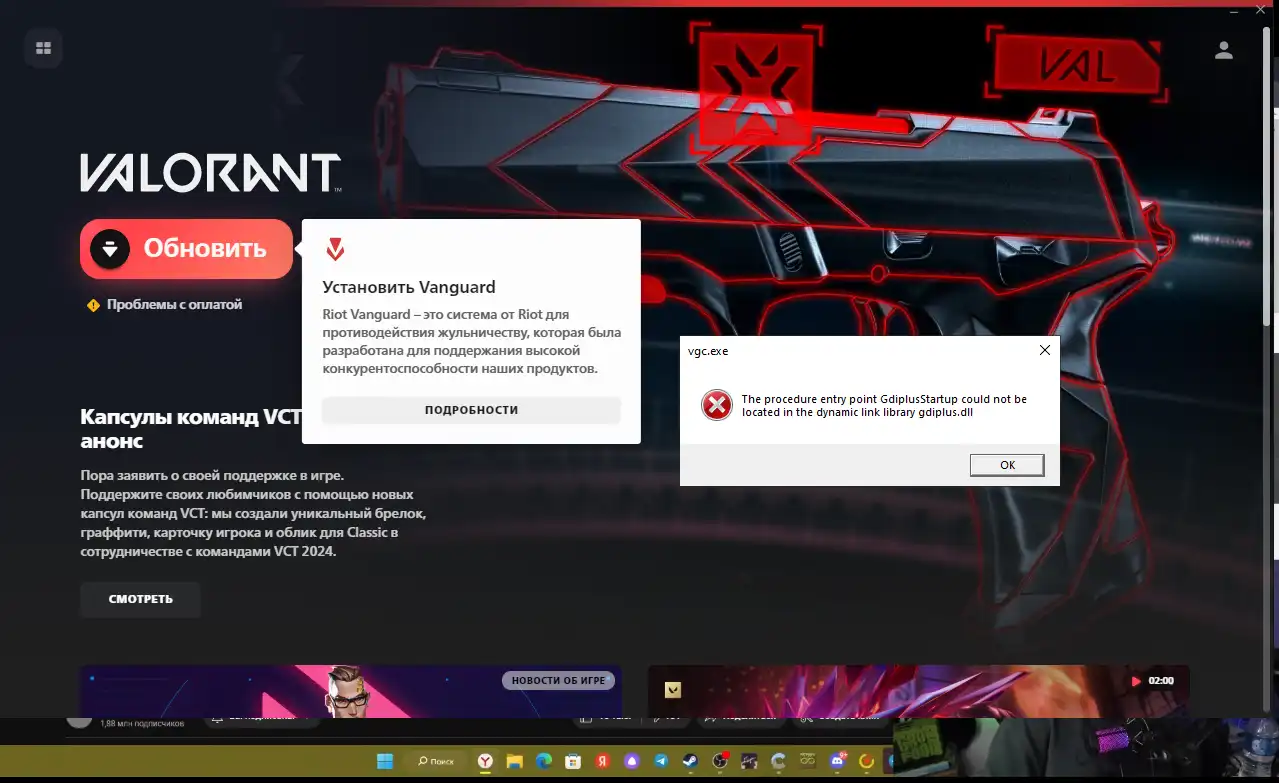Image resolution: width=1279 pixels, height=783 pixels.
Task: Play the 02:00 video card
Action: pyautogui.click(x=919, y=691)
